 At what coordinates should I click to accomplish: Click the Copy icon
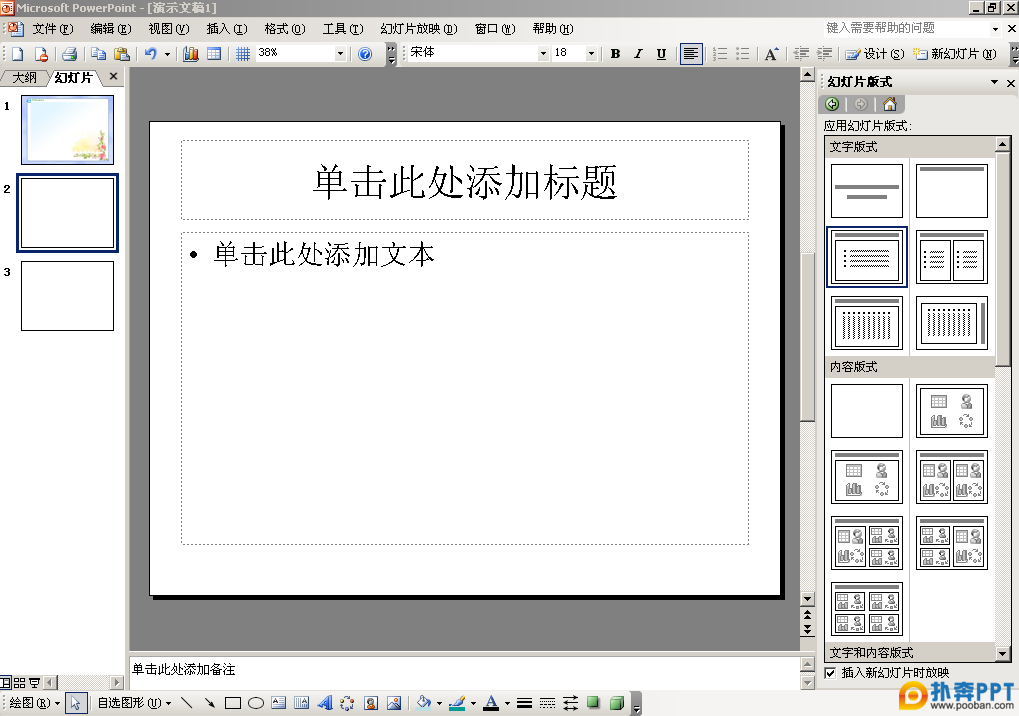(x=98, y=54)
